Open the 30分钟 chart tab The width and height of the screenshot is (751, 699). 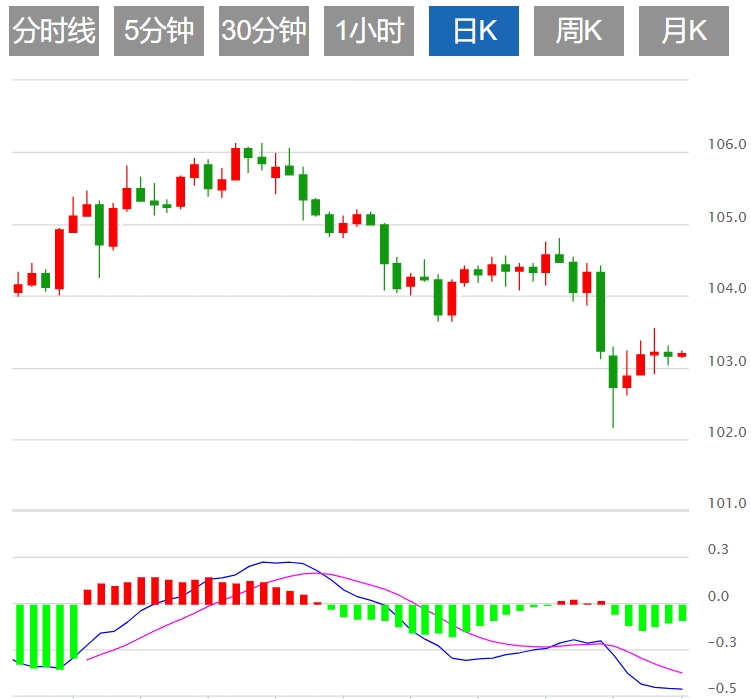(264, 31)
